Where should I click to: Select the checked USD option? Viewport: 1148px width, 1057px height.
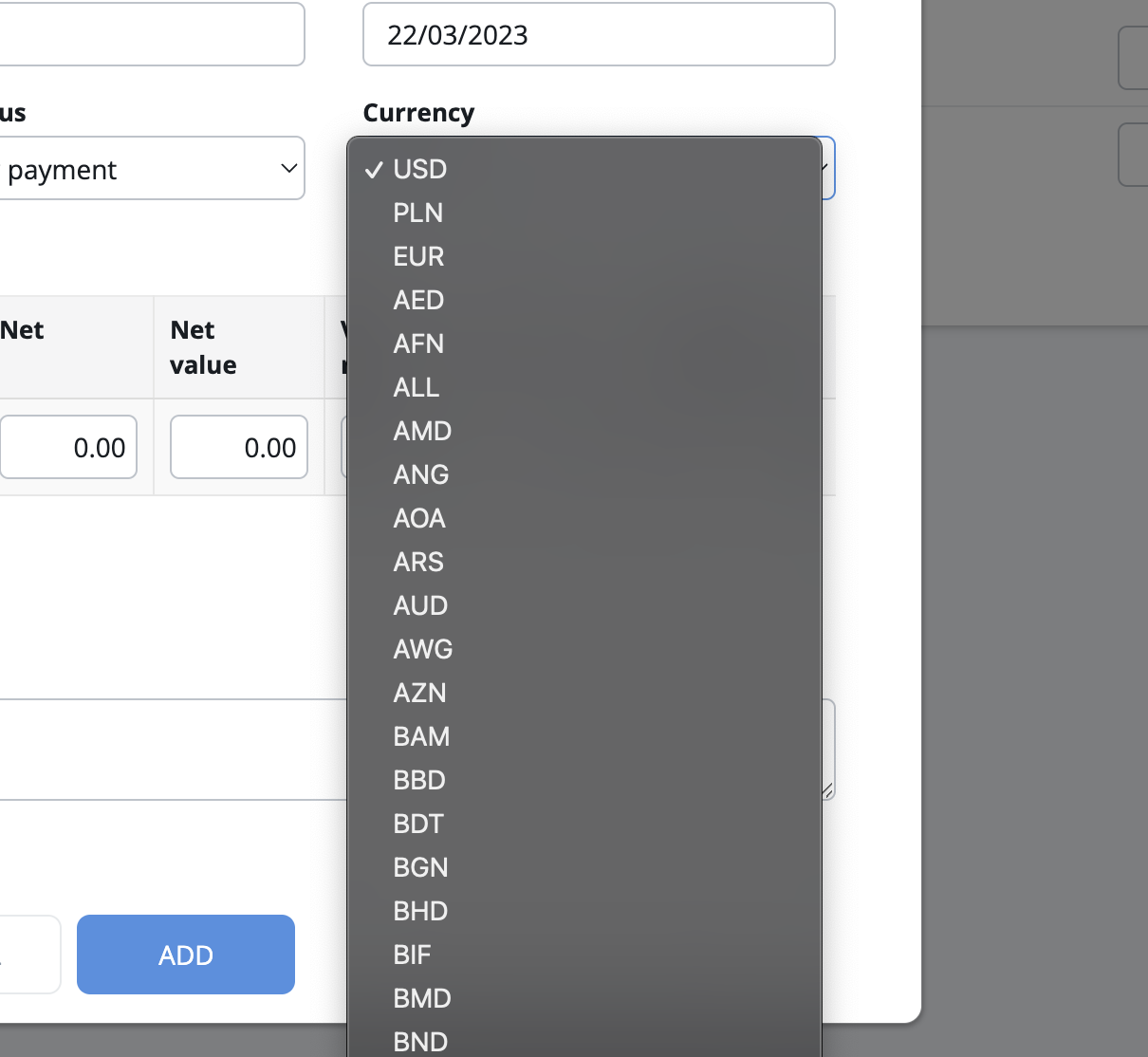click(419, 169)
